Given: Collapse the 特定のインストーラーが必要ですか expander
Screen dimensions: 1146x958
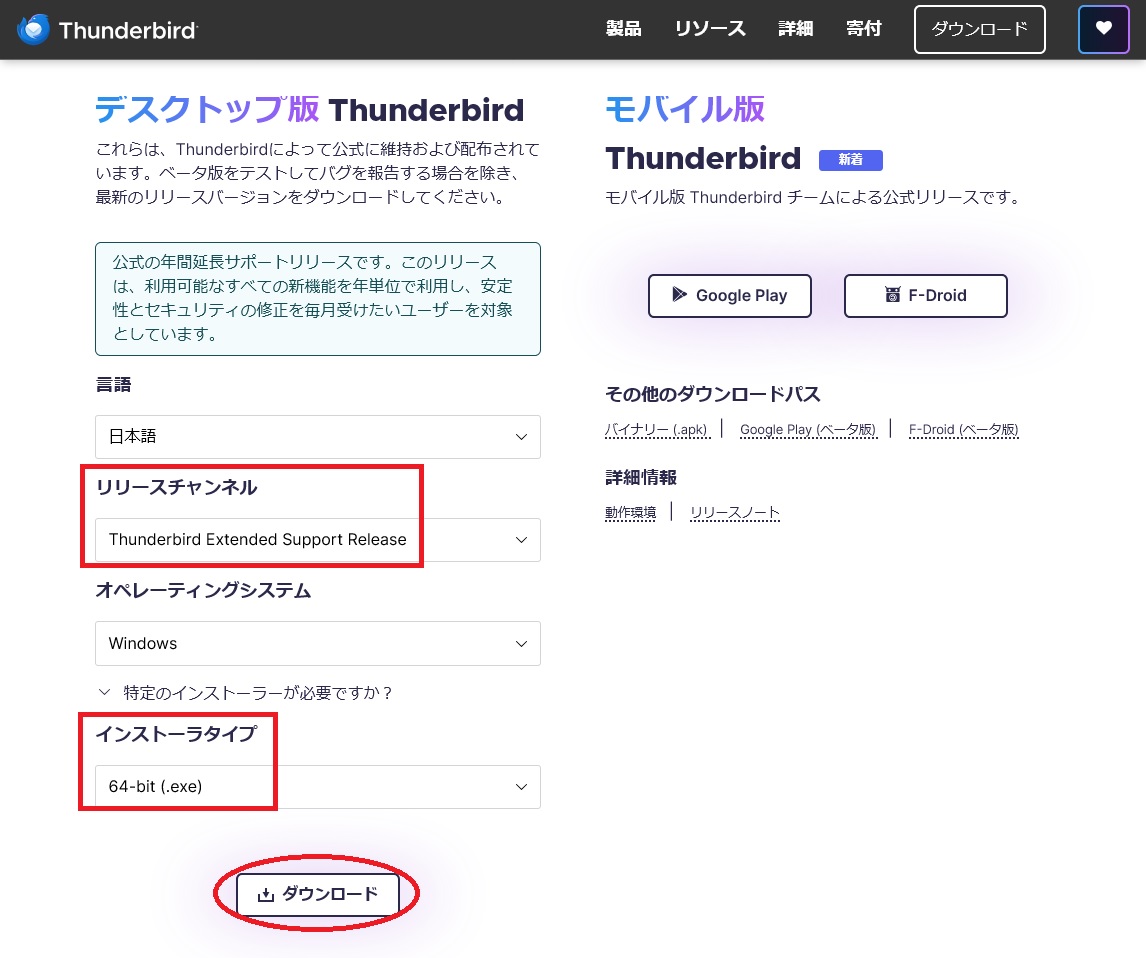Looking at the screenshot, I should tap(245, 692).
